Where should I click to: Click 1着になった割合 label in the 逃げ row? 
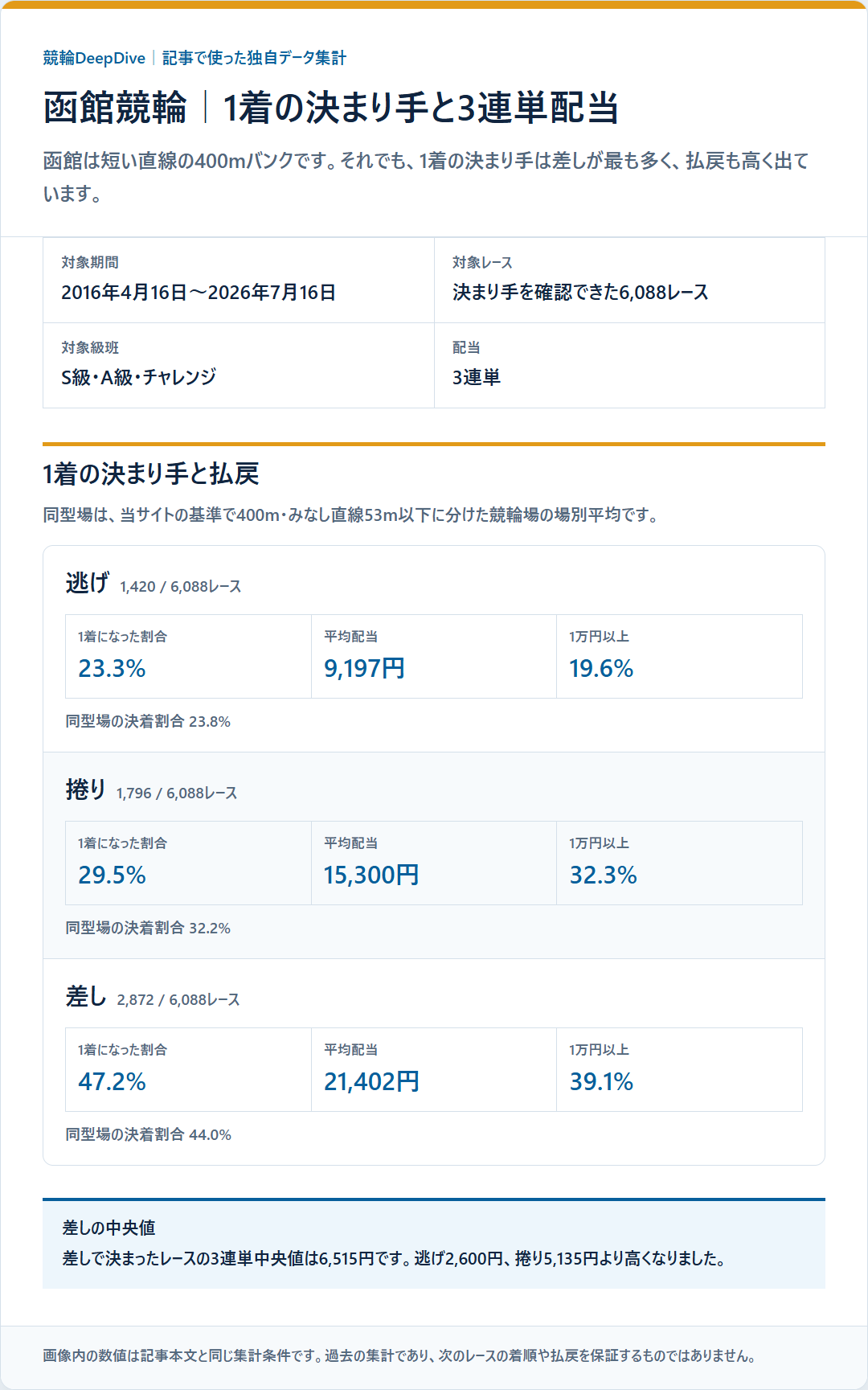tap(122, 636)
